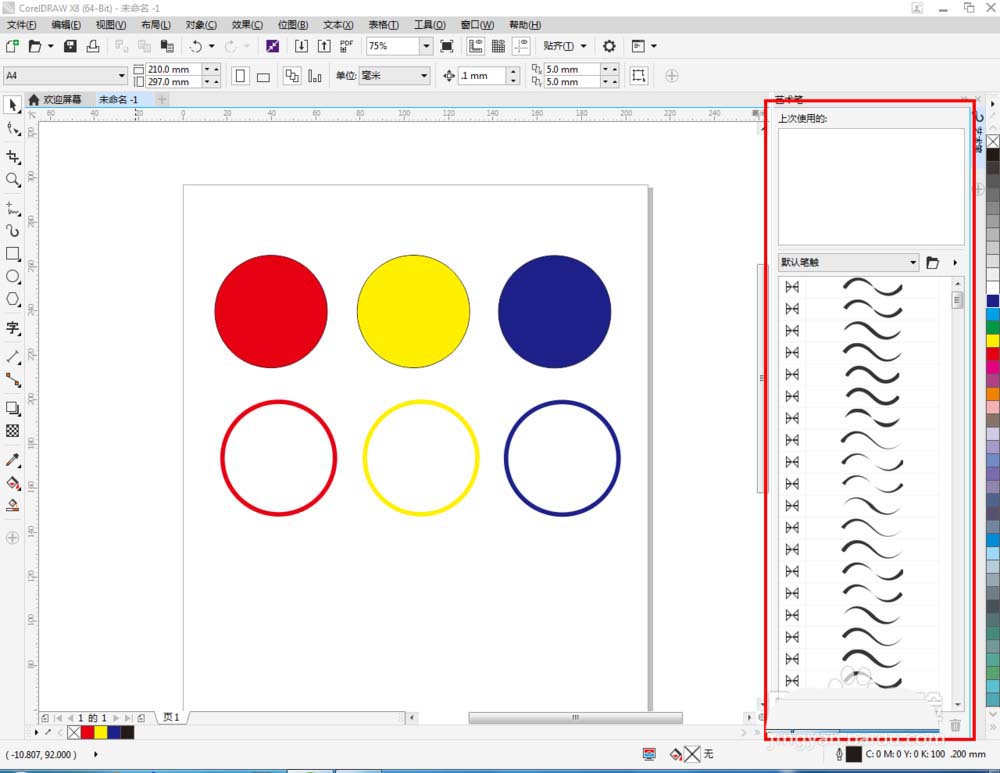The image size is (1000, 773).
Task: Toggle the All Pages layout button
Action: (291, 76)
